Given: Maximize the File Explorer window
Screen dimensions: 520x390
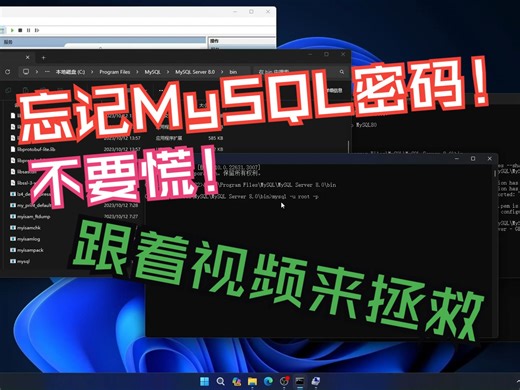Looking at the screenshot, I should point(326,54).
